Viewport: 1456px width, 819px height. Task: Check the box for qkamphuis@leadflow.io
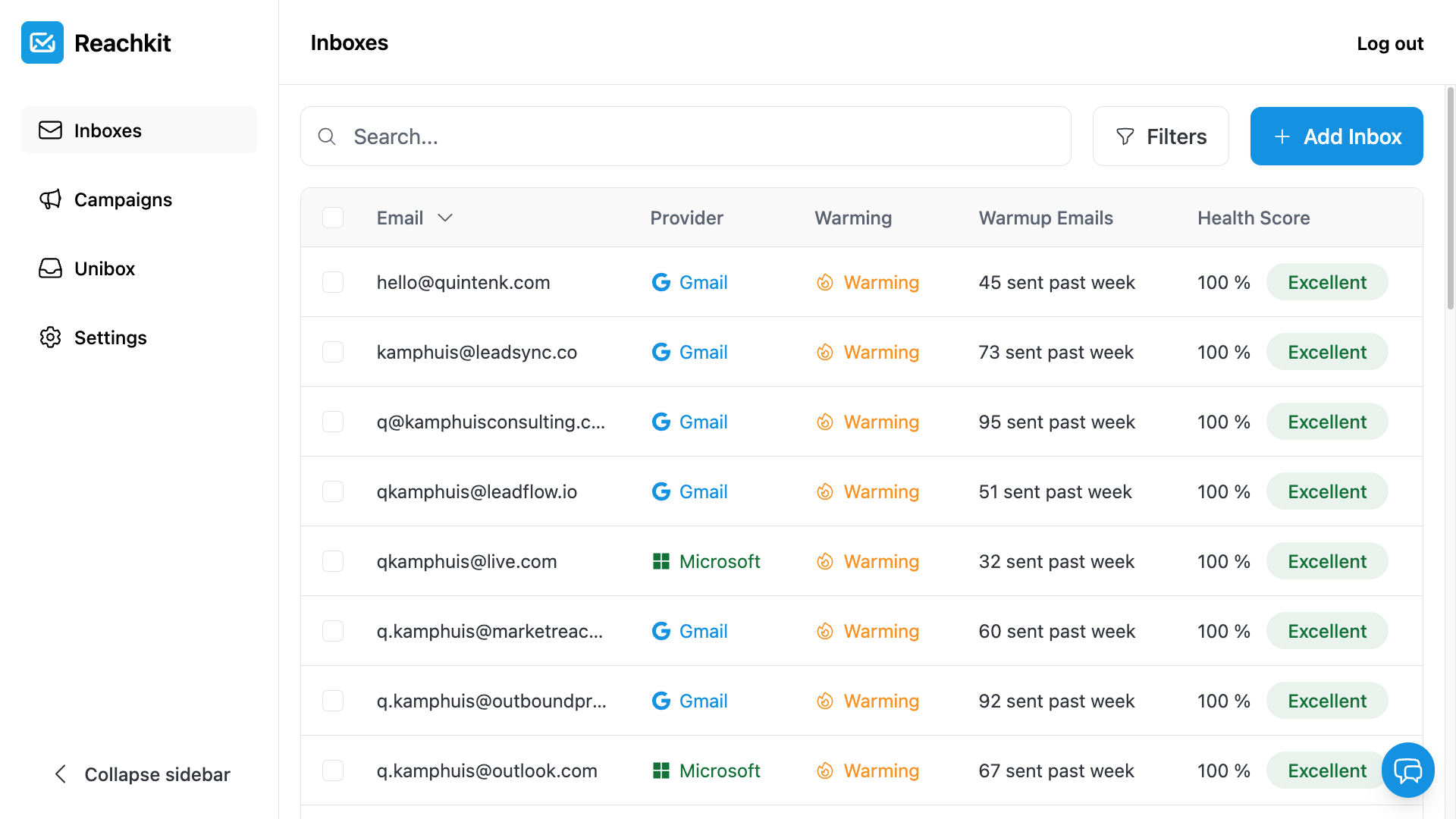[333, 491]
